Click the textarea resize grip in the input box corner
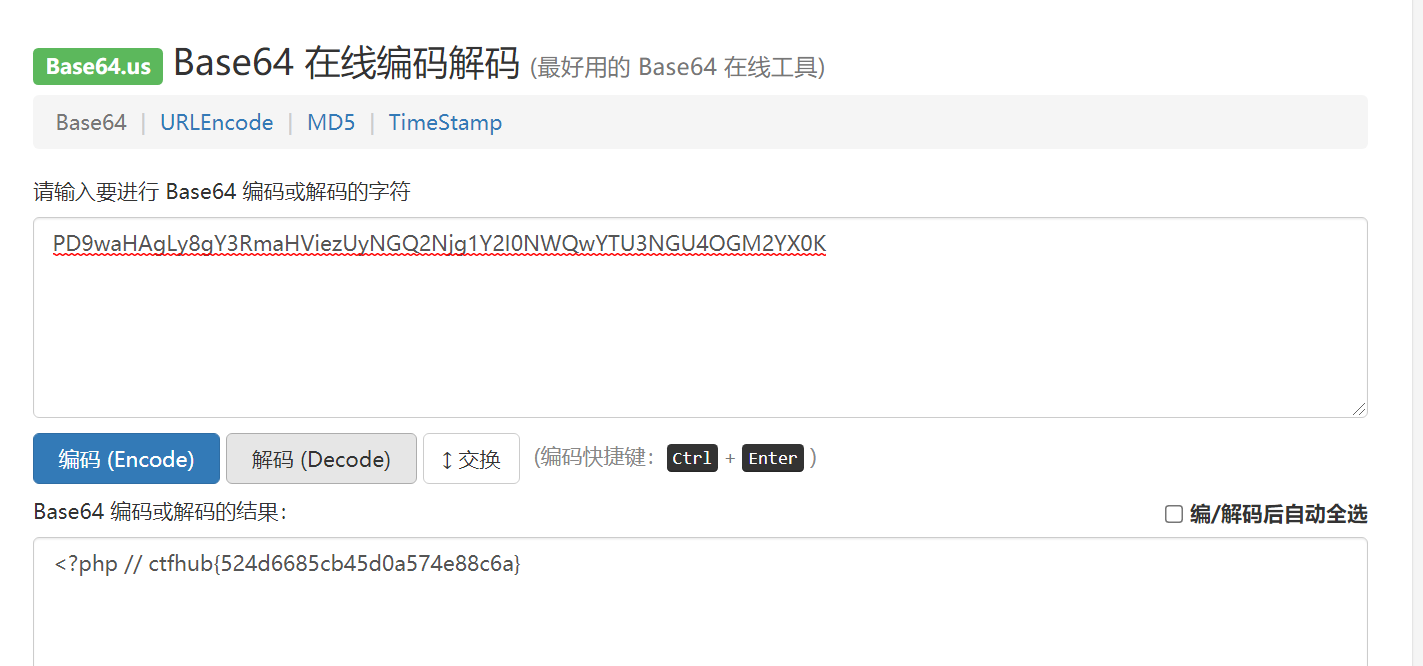This screenshot has height=666, width=1423. (1359, 409)
